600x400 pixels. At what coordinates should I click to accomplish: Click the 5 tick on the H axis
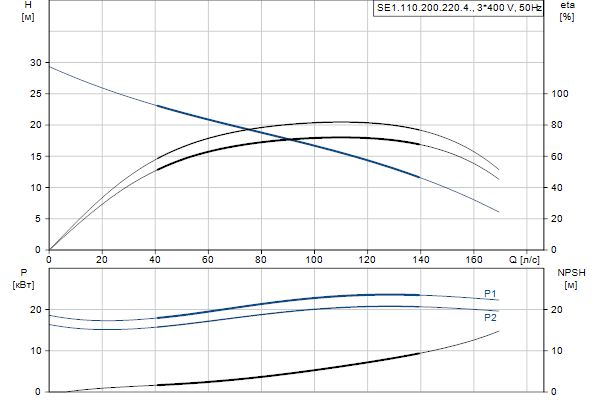click(38, 219)
